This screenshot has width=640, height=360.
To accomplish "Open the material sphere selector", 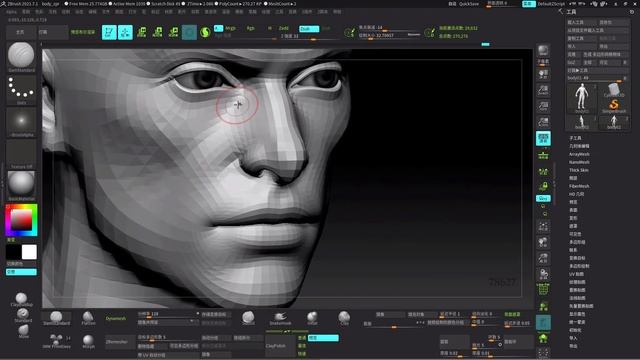I will pos(21,186).
